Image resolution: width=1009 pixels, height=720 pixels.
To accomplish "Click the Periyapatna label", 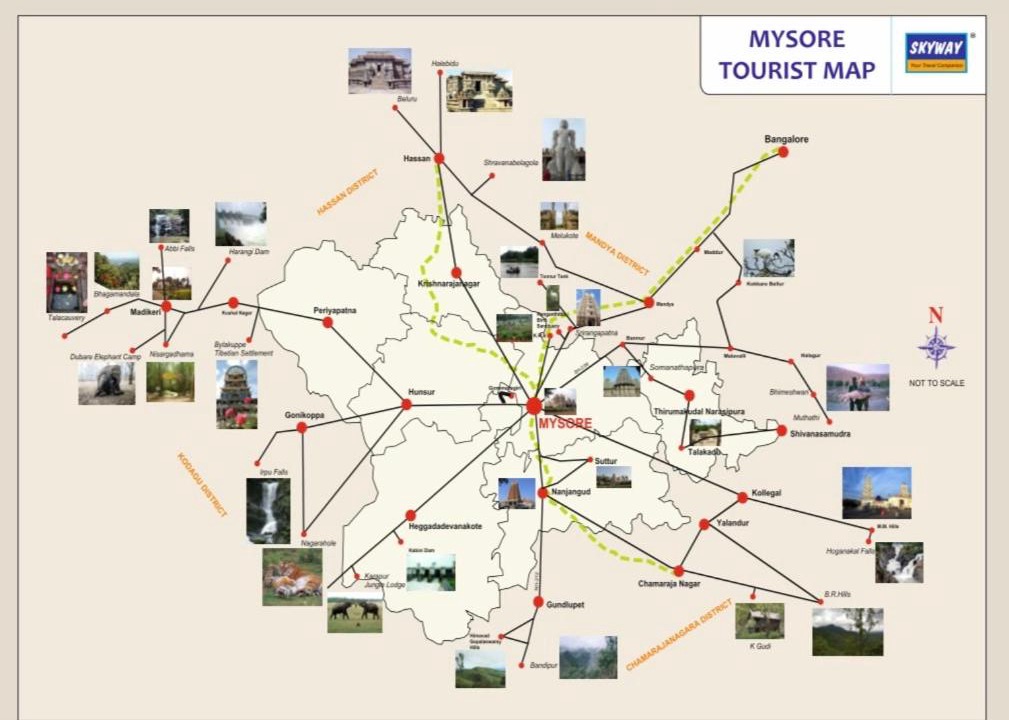I will click(x=335, y=311).
